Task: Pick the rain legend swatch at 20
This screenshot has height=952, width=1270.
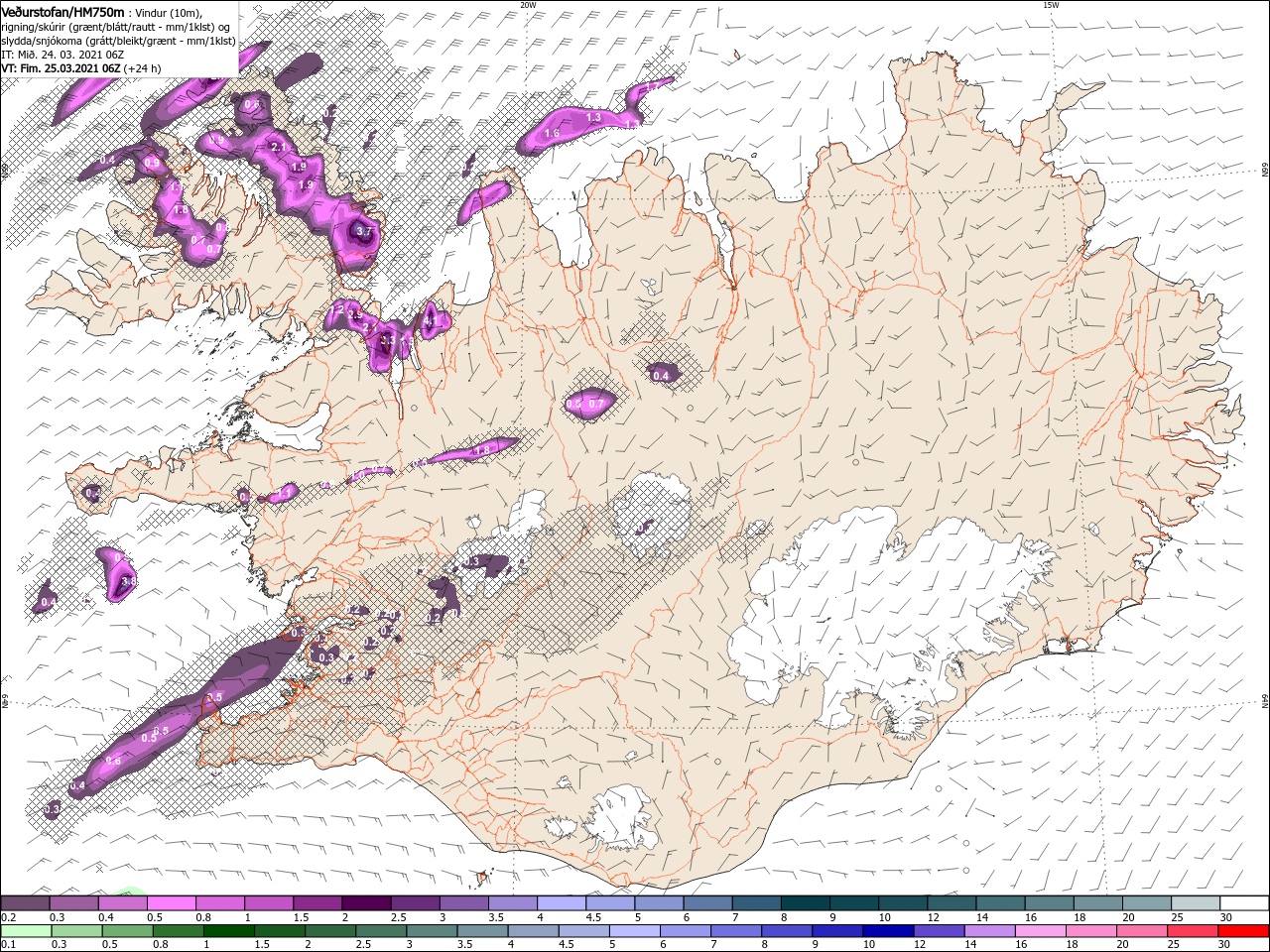Action: coord(1143,931)
